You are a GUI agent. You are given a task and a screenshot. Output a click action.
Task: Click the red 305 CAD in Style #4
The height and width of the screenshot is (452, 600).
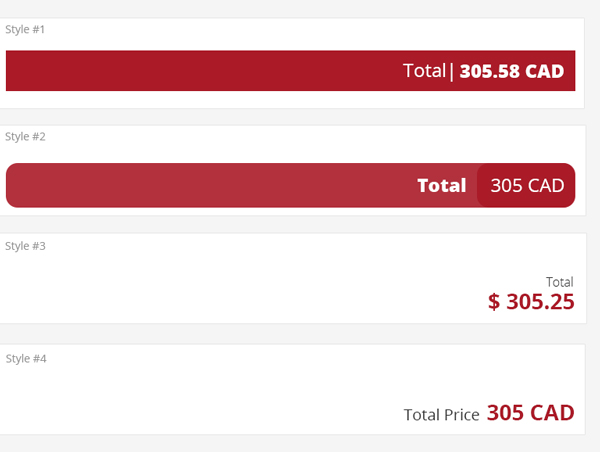(x=530, y=413)
